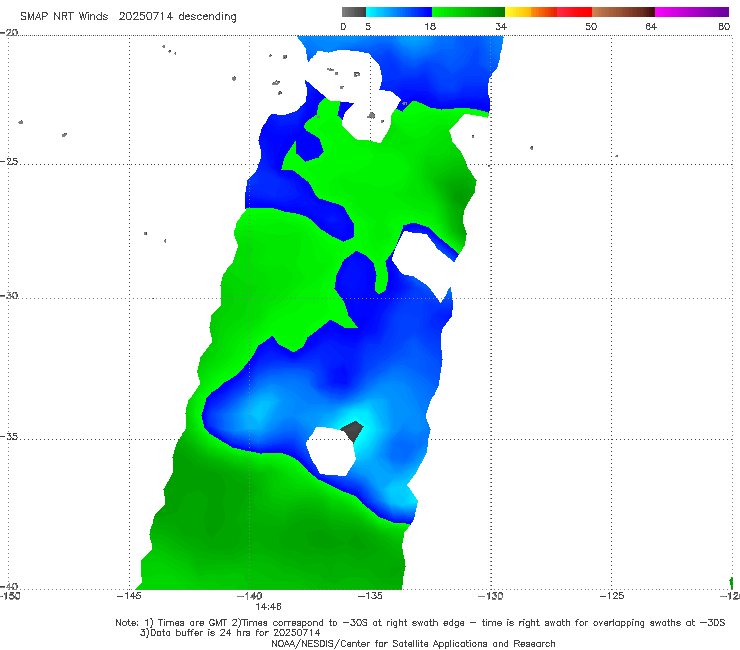Click the latitude label '-35'
The width and height of the screenshot is (740, 650).
[x=9, y=436]
